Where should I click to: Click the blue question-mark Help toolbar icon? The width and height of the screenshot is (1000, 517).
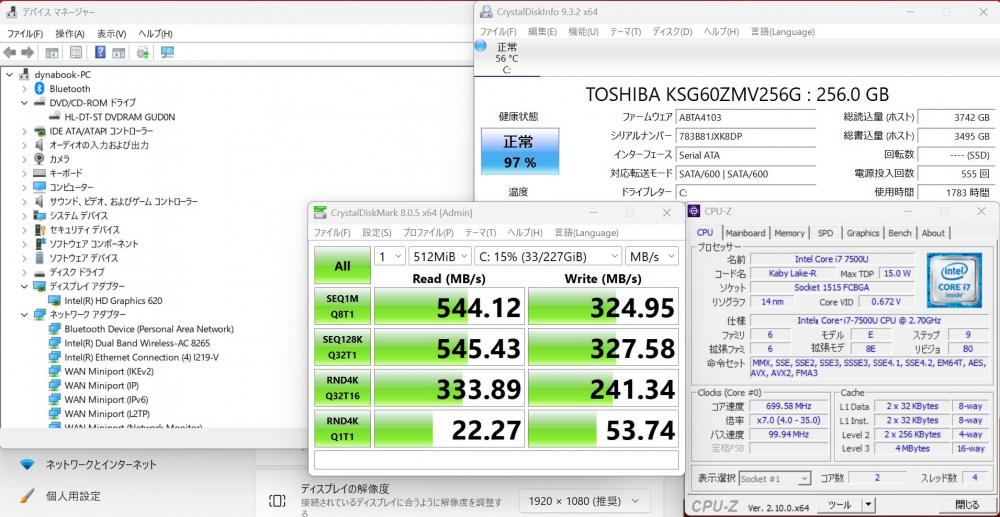click(100, 52)
